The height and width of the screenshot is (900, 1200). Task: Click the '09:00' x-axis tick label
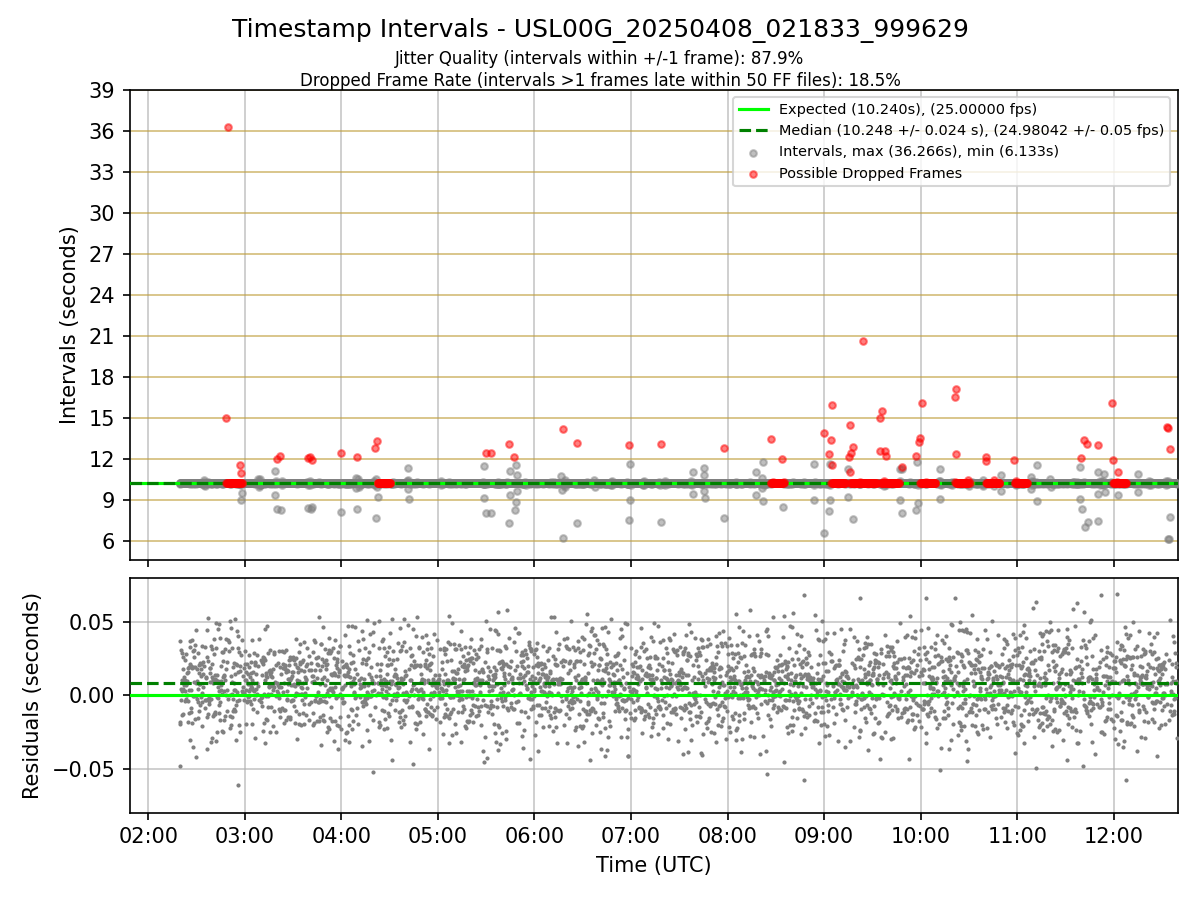pos(824,834)
